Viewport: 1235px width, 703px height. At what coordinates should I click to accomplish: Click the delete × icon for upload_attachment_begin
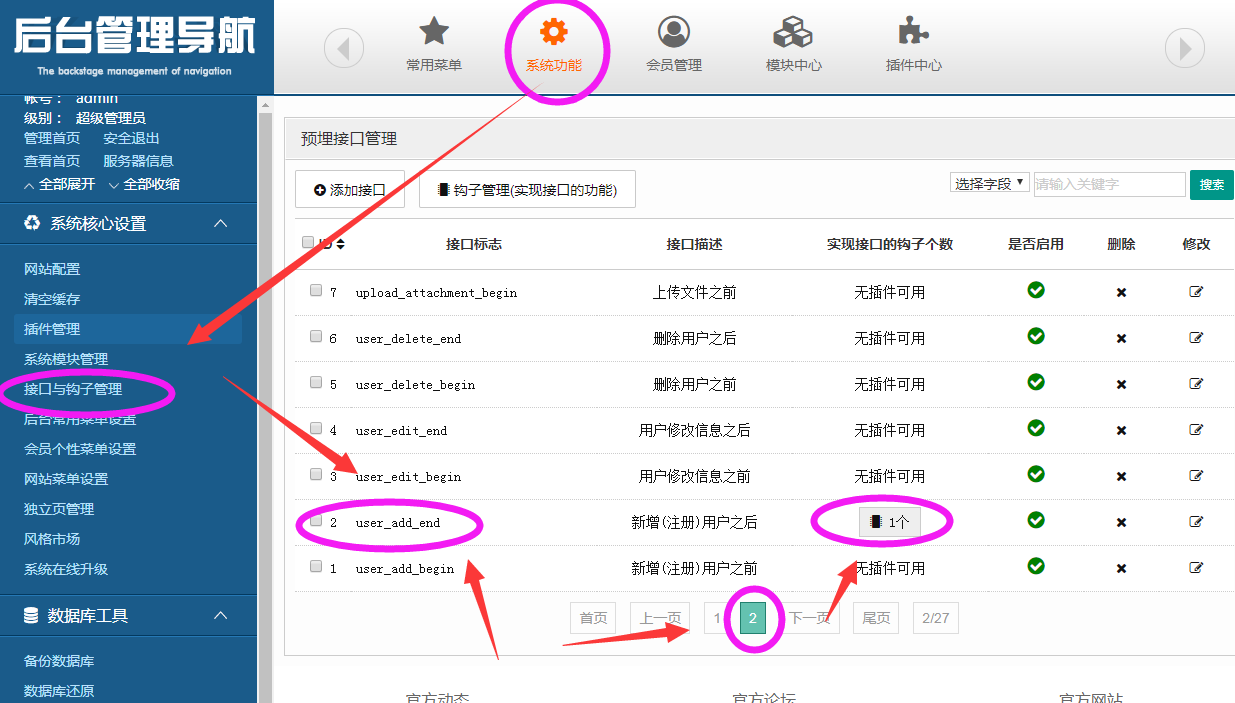(1122, 290)
